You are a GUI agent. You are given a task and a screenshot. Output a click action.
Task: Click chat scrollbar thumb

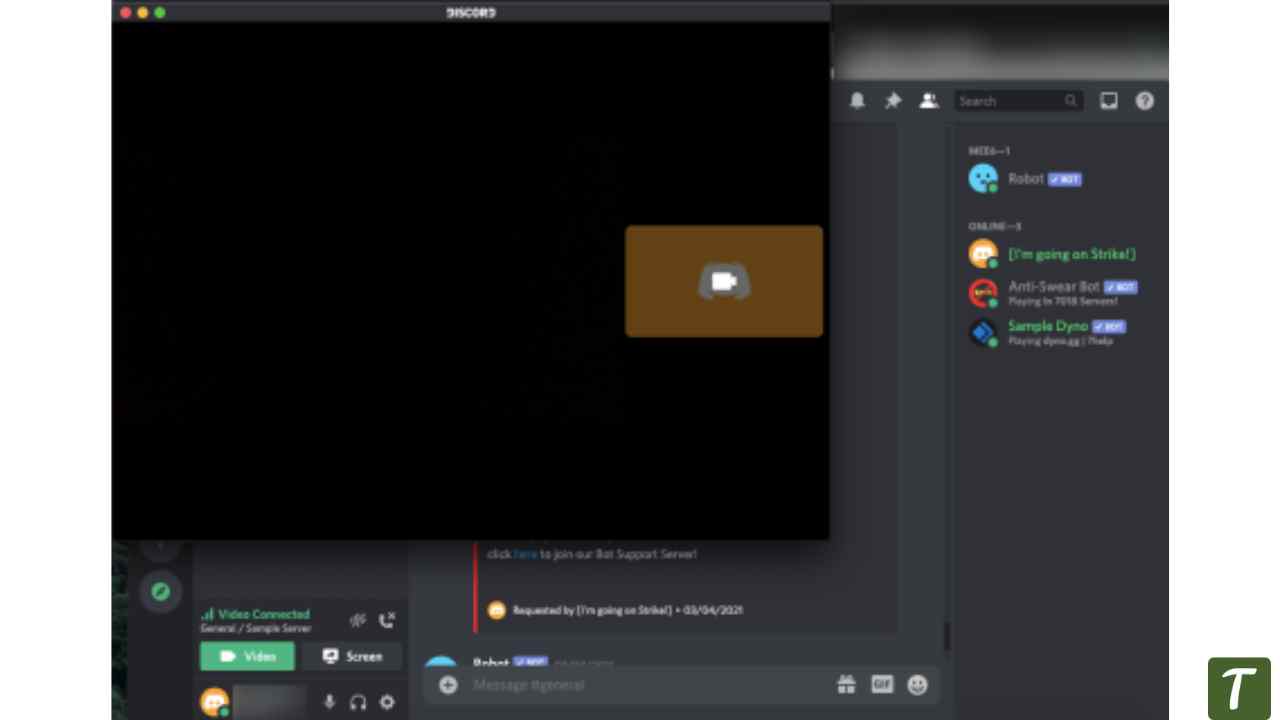(946, 635)
